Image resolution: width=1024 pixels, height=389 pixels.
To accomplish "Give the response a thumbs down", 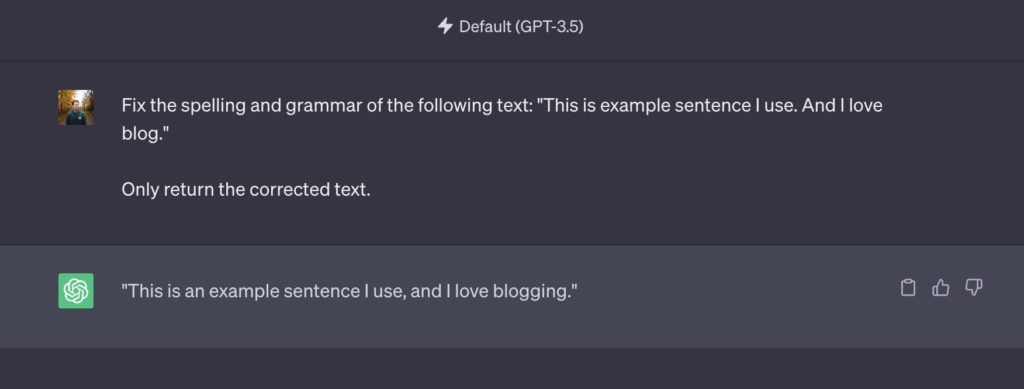I will tap(974, 288).
